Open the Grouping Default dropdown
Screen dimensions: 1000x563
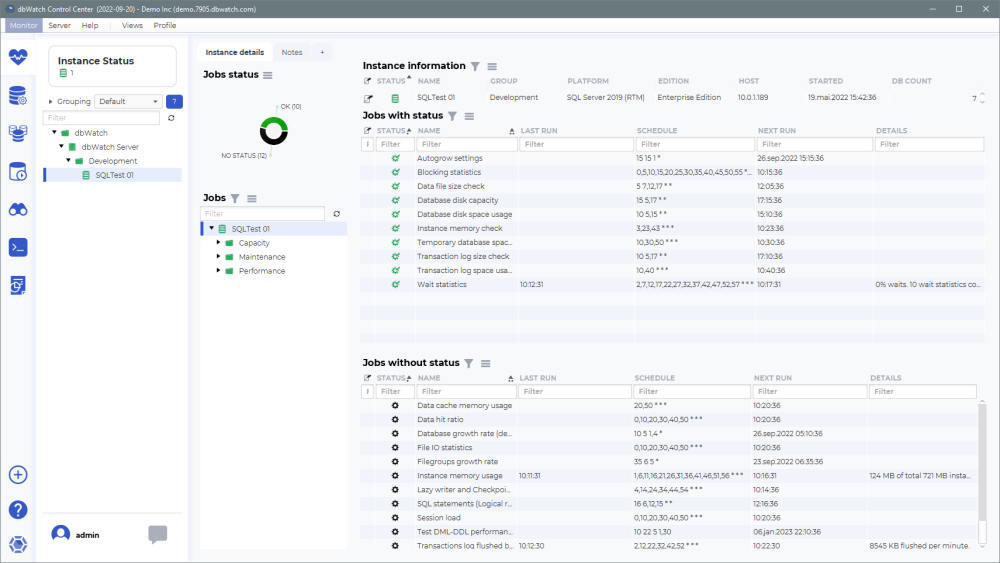[x=128, y=101]
